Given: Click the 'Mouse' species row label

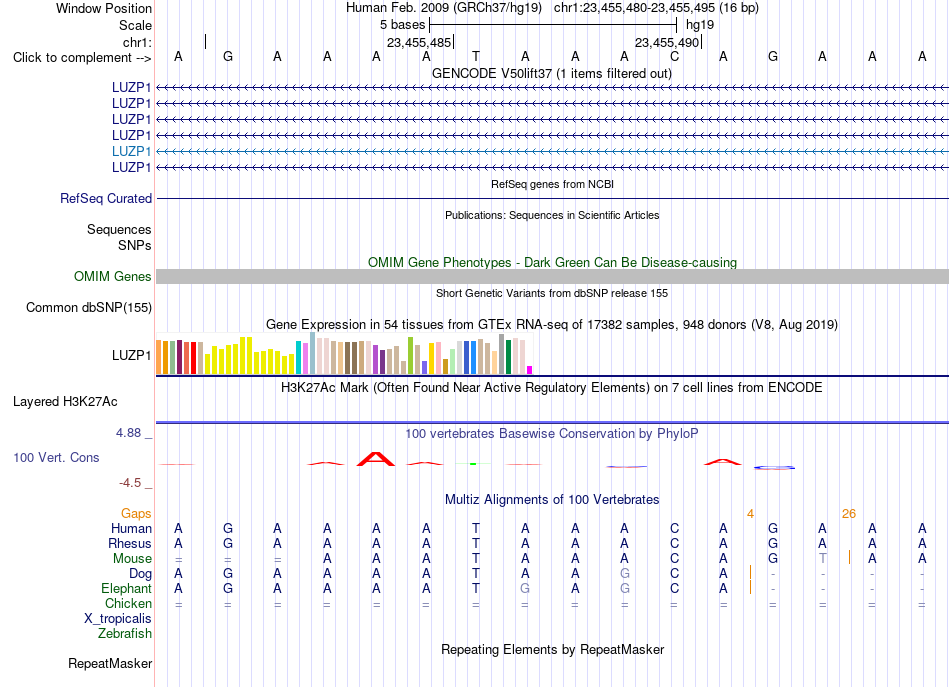Looking at the screenshot, I should coord(132,559).
